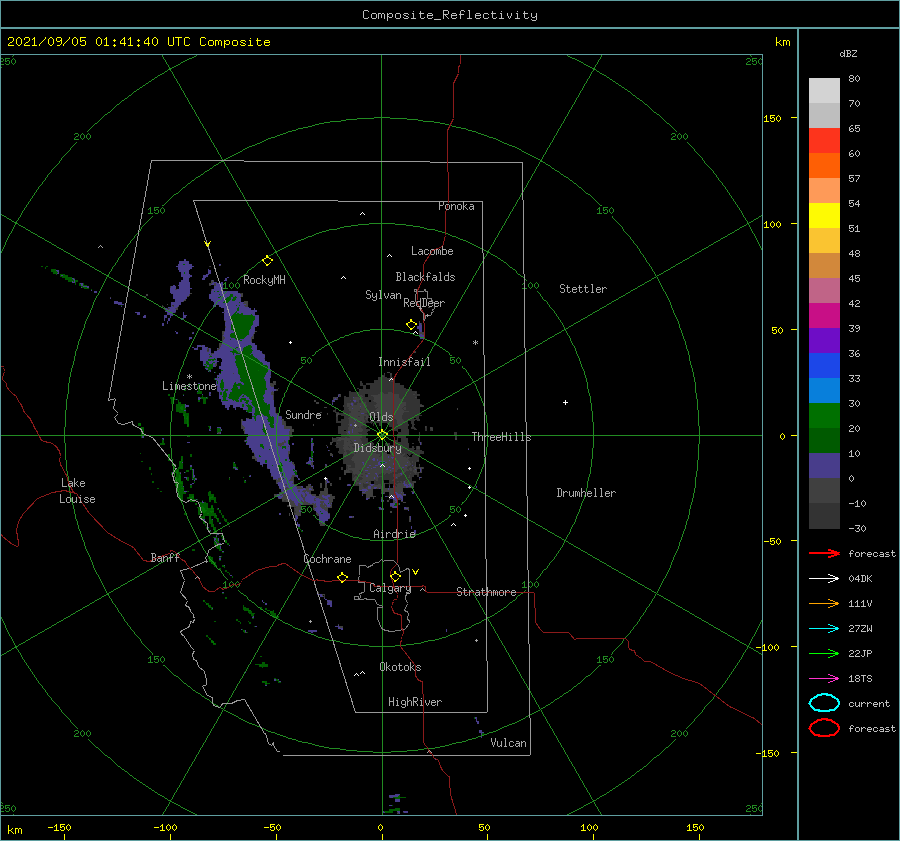Select the light gray 70–80 dBZ swatch
Viewport: 900px width, 841px height.
(824, 91)
